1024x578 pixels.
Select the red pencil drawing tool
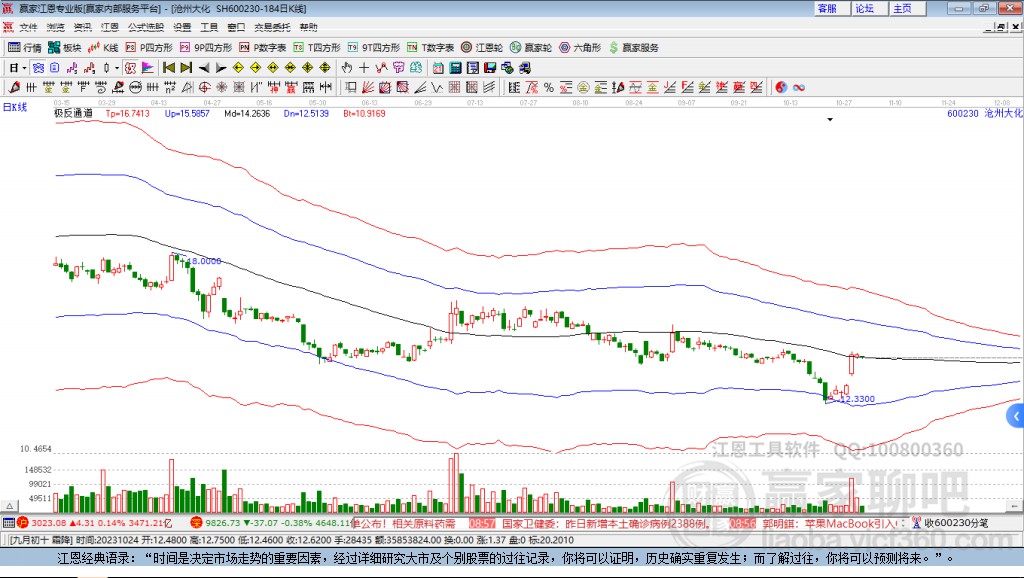point(14,87)
